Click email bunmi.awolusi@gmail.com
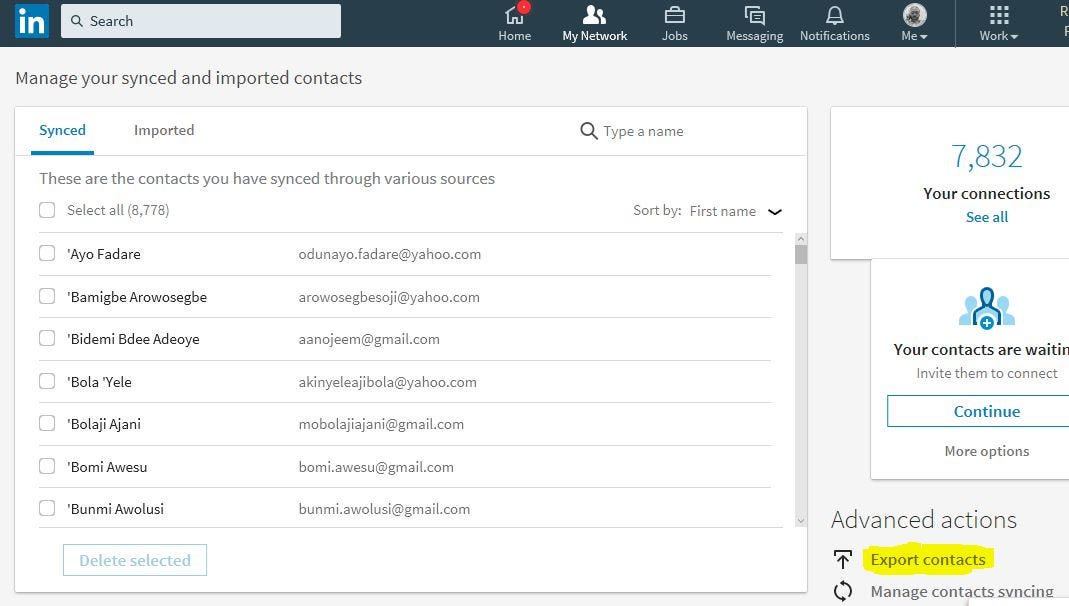This screenshot has width=1069, height=606. [384, 509]
